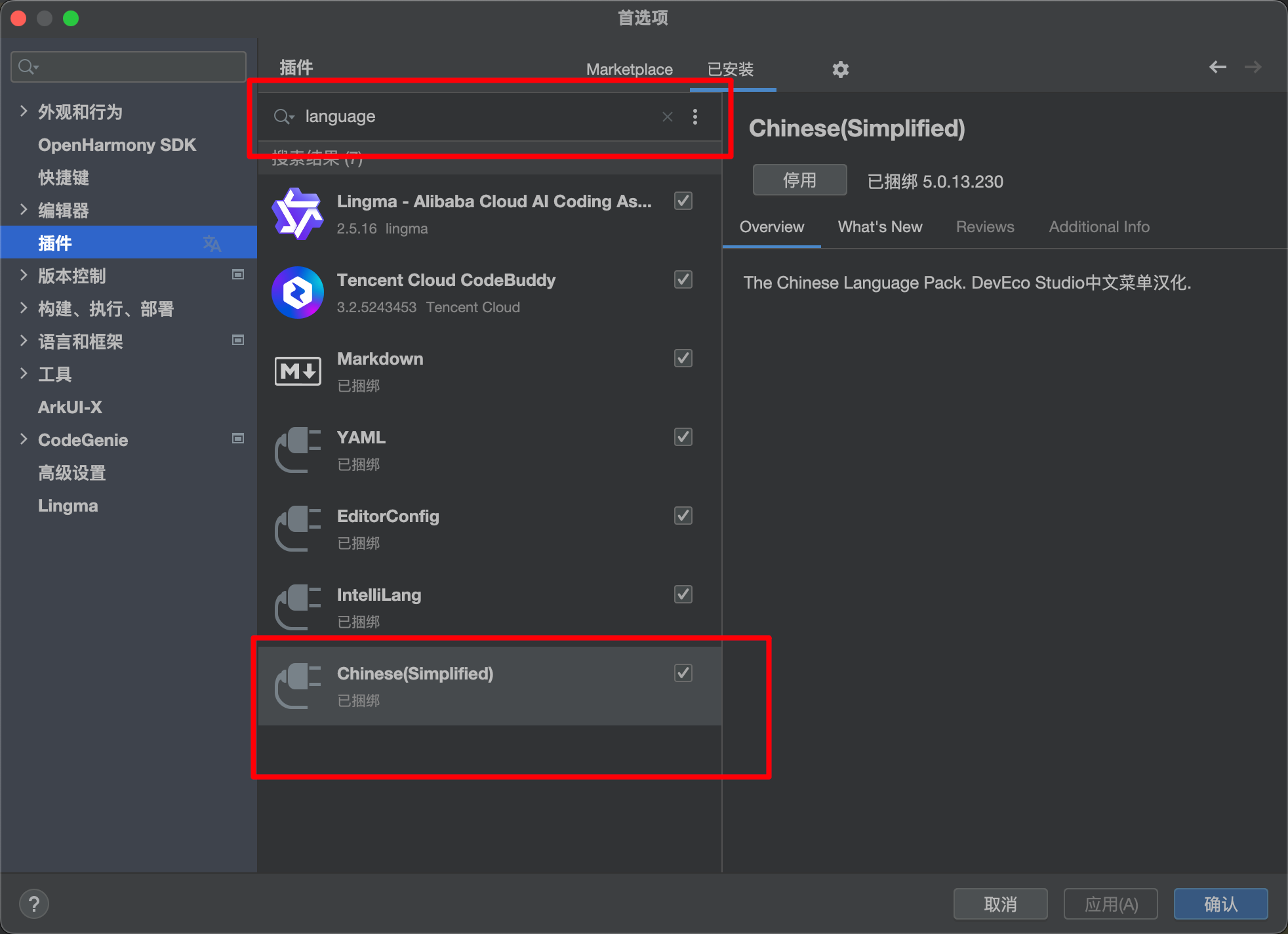1288x934 pixels.
Task: Toggle the EditorConfig plugin checkbox
Action: tap(683, 516)
